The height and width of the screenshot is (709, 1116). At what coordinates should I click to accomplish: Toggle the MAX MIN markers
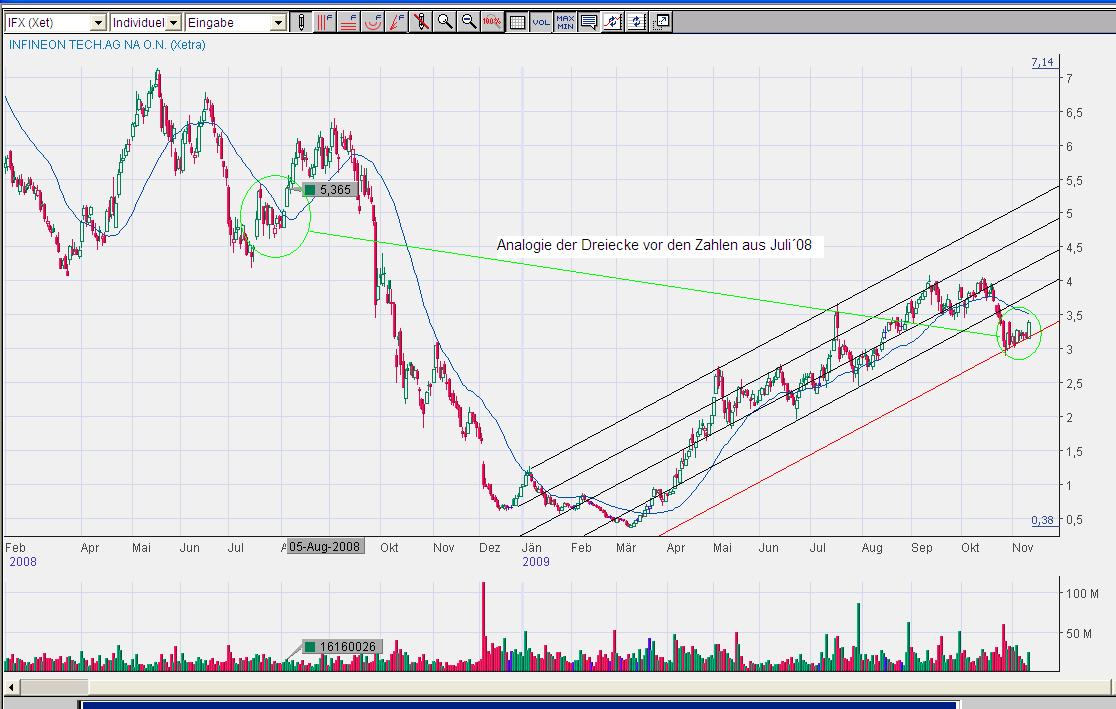tap(565, 22)
